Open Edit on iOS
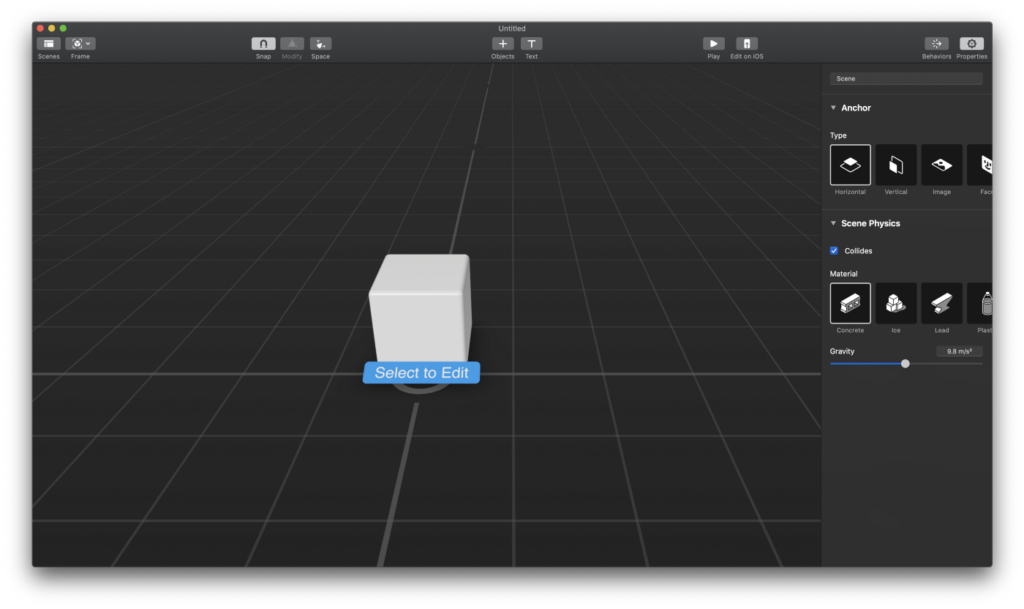 coord(746,44)
